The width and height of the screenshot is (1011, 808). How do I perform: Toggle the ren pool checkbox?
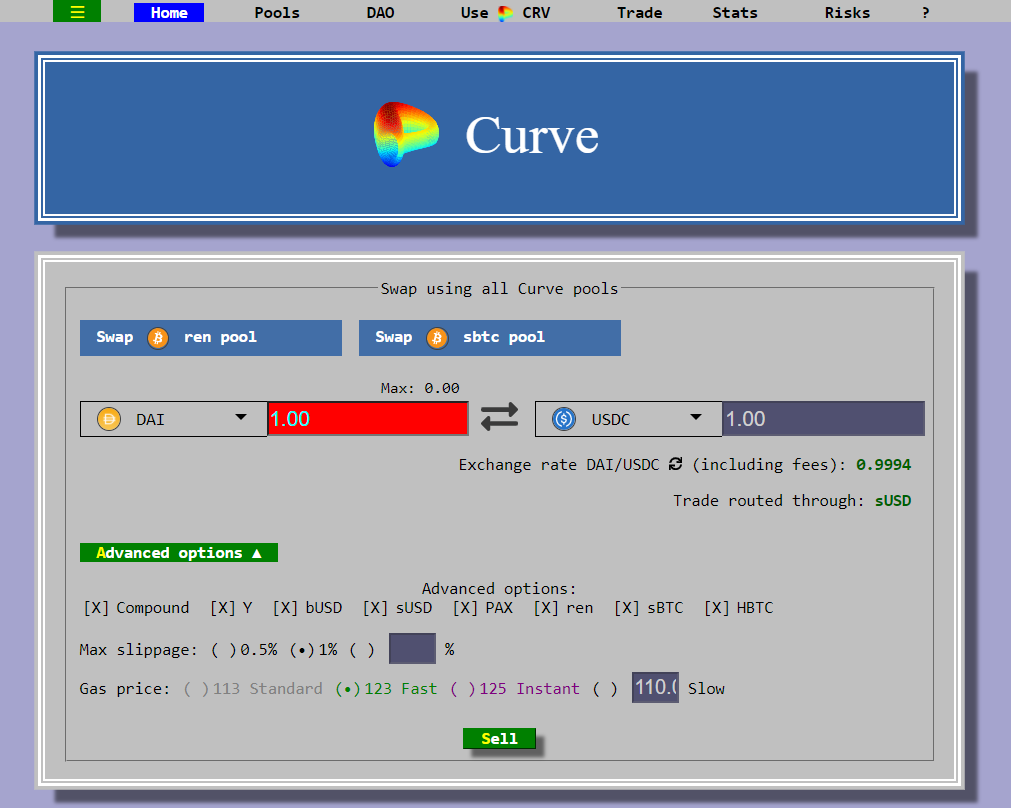point(563,607)
